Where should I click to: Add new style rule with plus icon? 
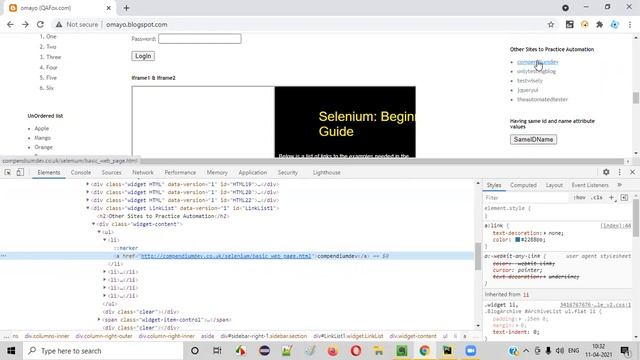pos(611,198)
